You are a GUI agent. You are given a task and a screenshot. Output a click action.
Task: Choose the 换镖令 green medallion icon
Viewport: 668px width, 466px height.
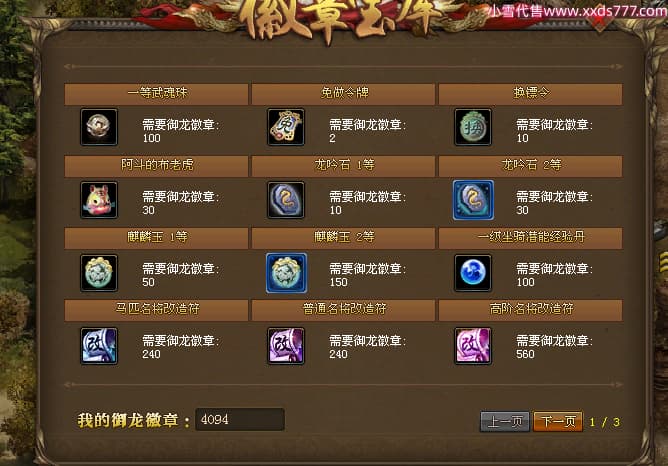point(473,127)
